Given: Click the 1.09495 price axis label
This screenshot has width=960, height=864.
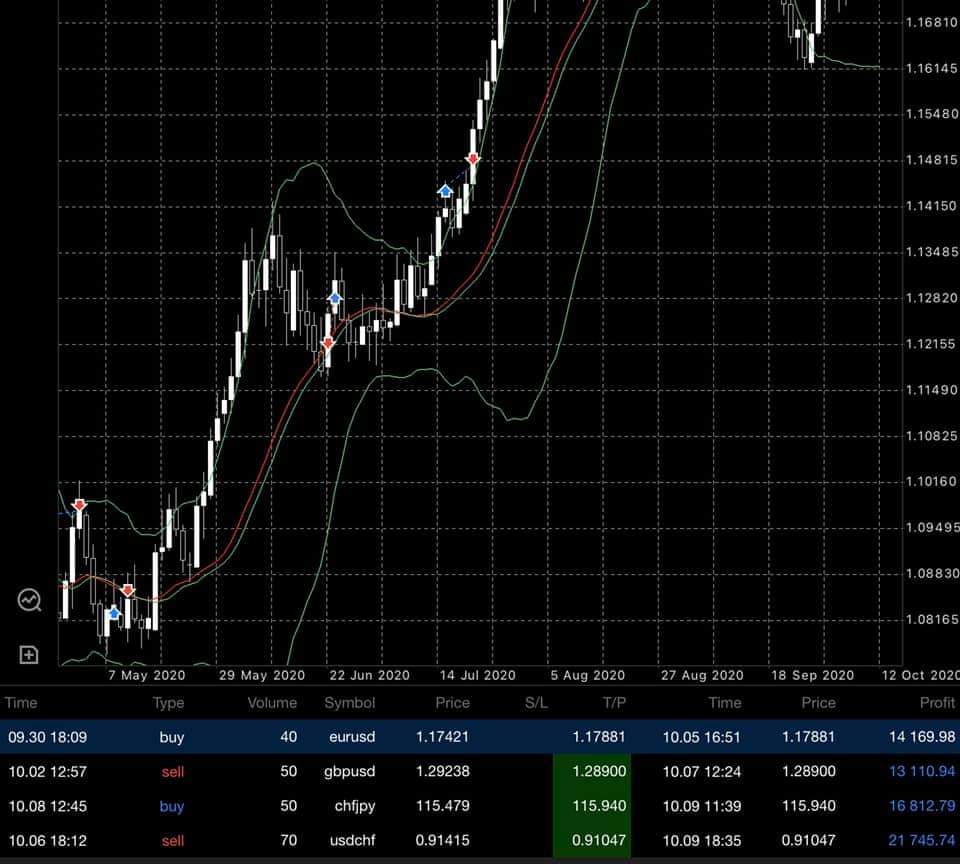Looking at the screenshot, I should coord(932,527).
